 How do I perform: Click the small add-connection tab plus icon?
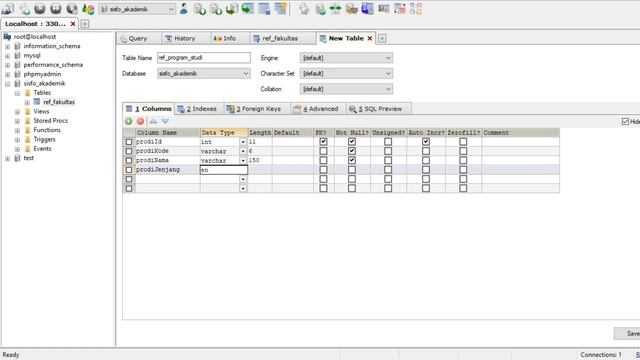point(84,24)
